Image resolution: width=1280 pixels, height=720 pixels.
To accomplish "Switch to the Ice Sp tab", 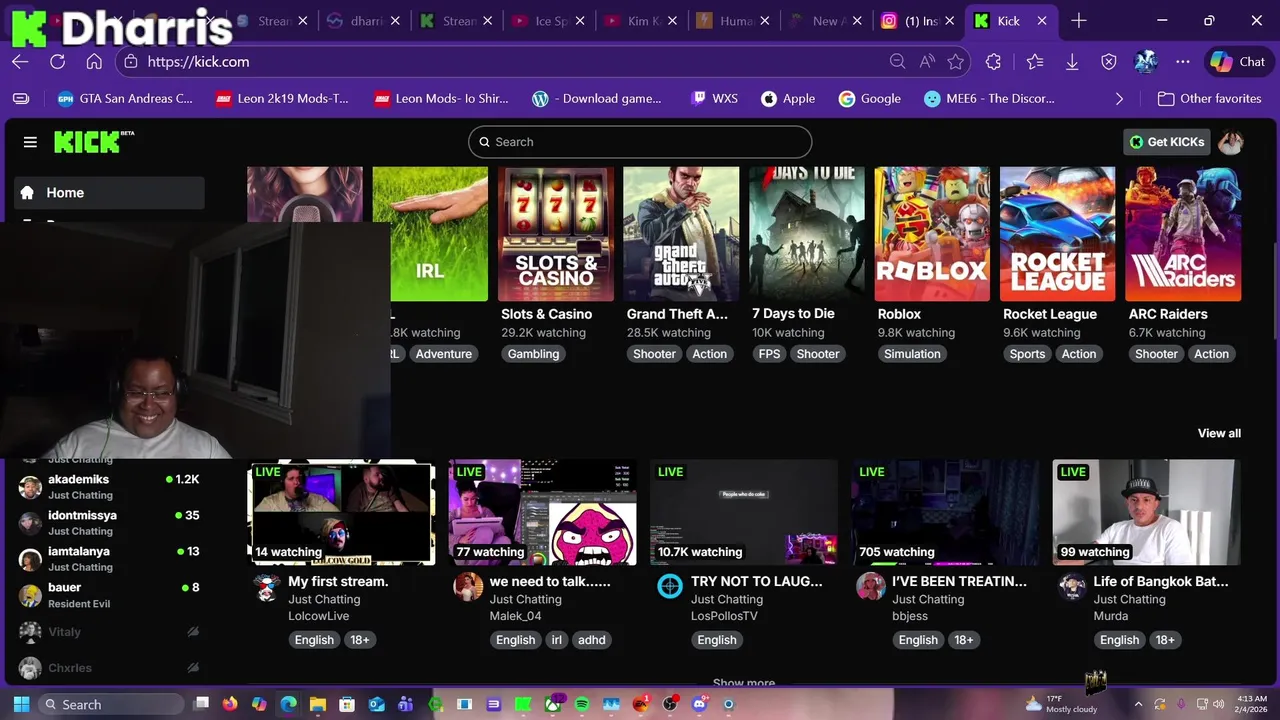I will (x=551, y=21).
